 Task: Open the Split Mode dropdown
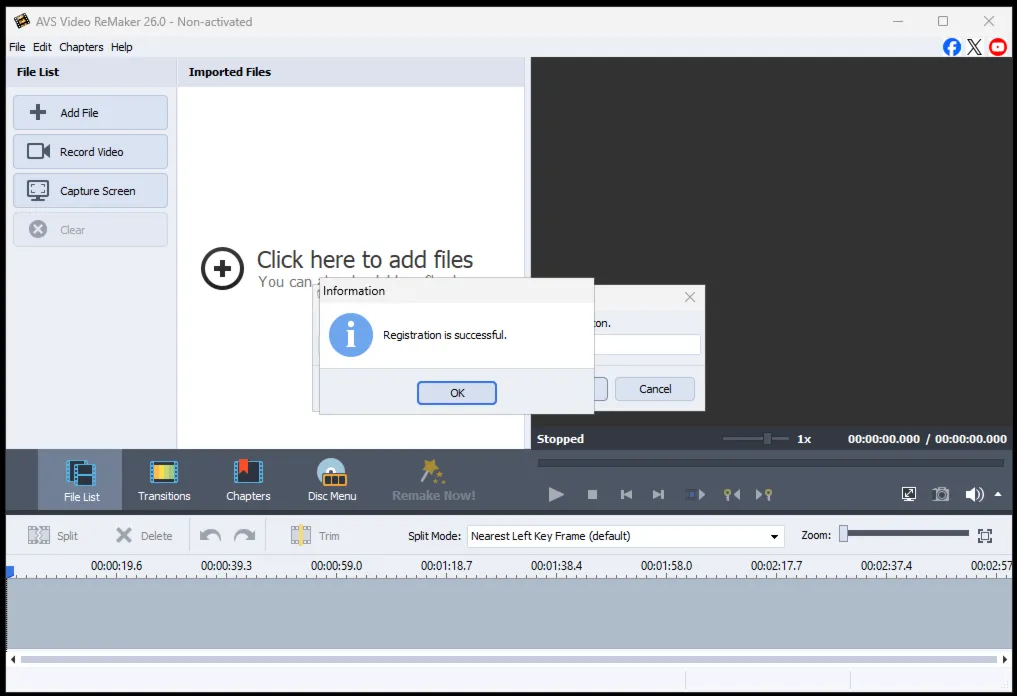click(x=625, y=536)
